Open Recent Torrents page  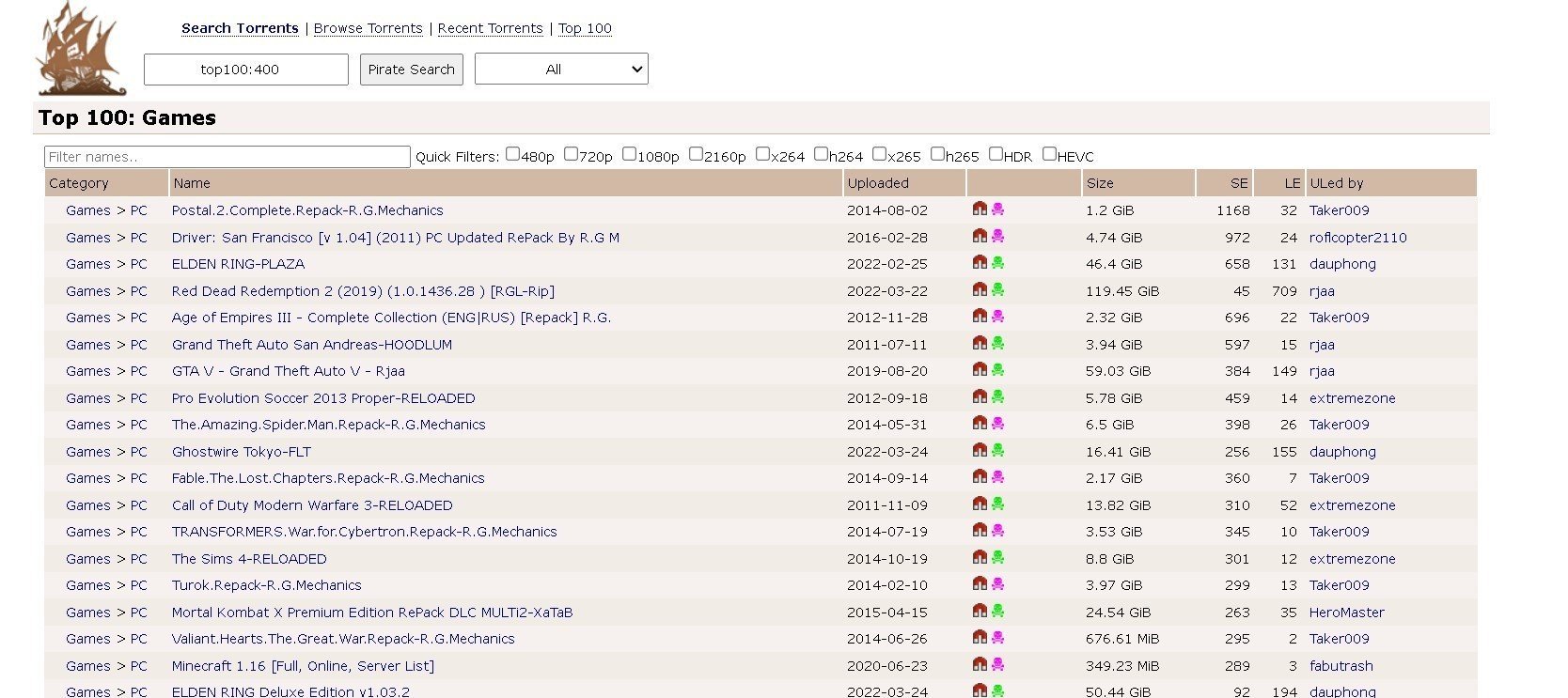(490, 28)
